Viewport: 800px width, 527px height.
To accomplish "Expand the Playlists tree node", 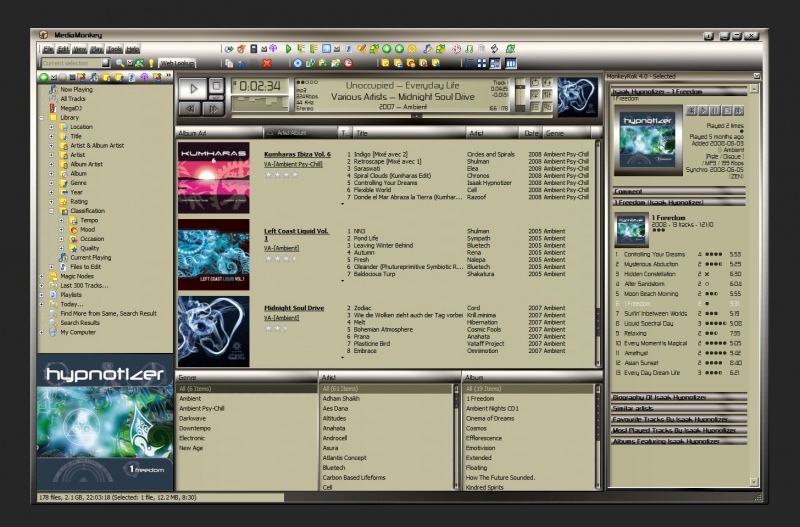I will (x=41, y=295).
